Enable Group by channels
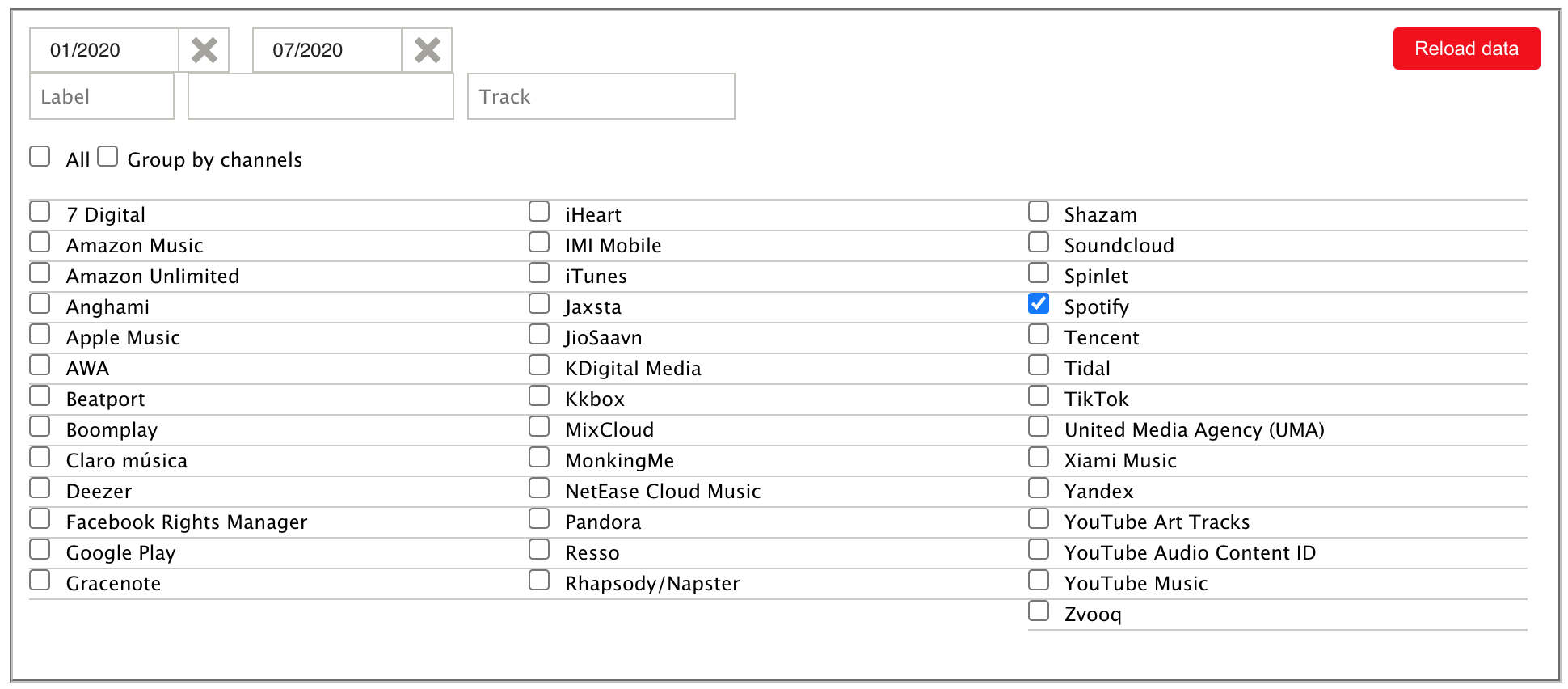 [107, 156]
